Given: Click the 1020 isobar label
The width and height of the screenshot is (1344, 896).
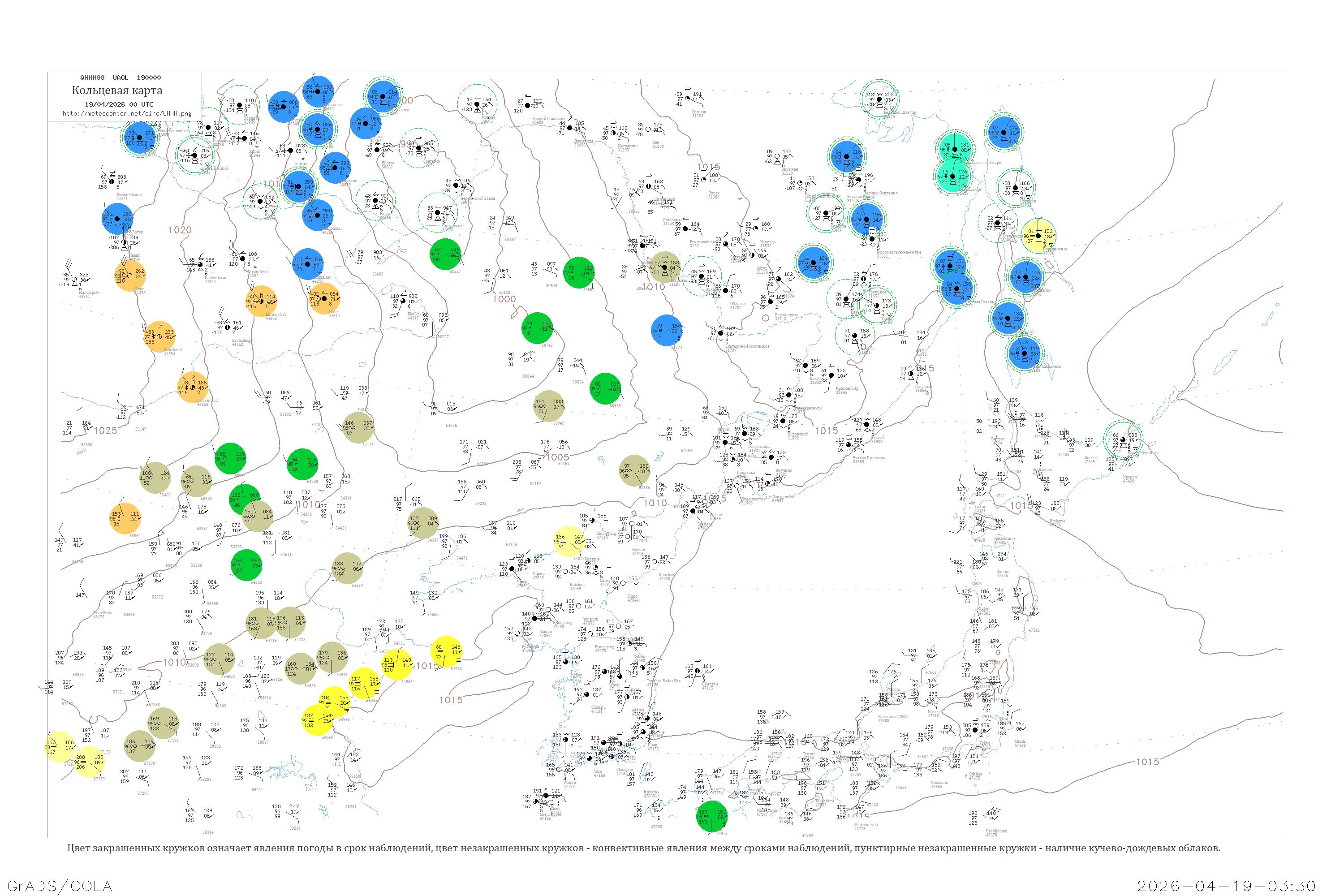Looking at the screenshot, I should [180, 230].
